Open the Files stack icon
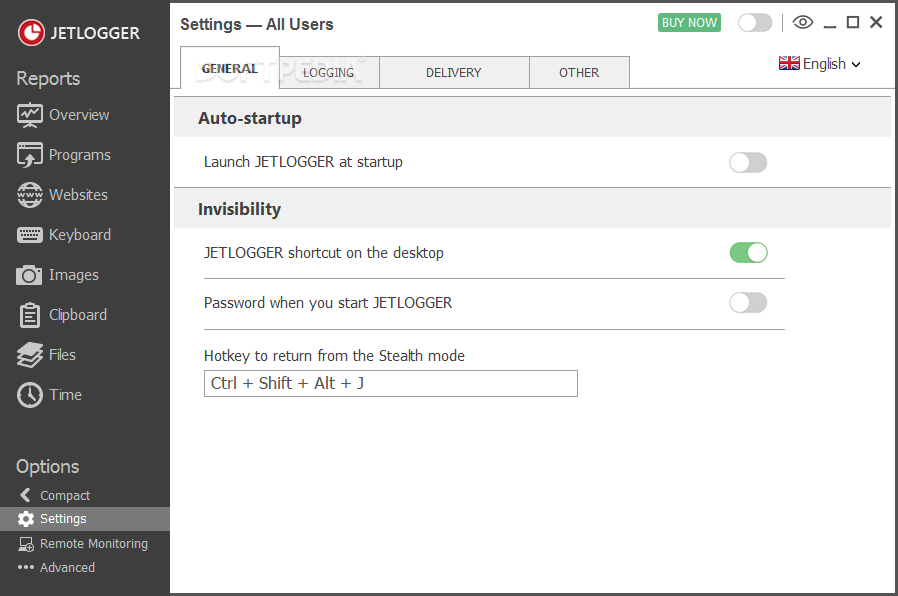Viewport: 898px width, 596px height. tap(30, 355)
